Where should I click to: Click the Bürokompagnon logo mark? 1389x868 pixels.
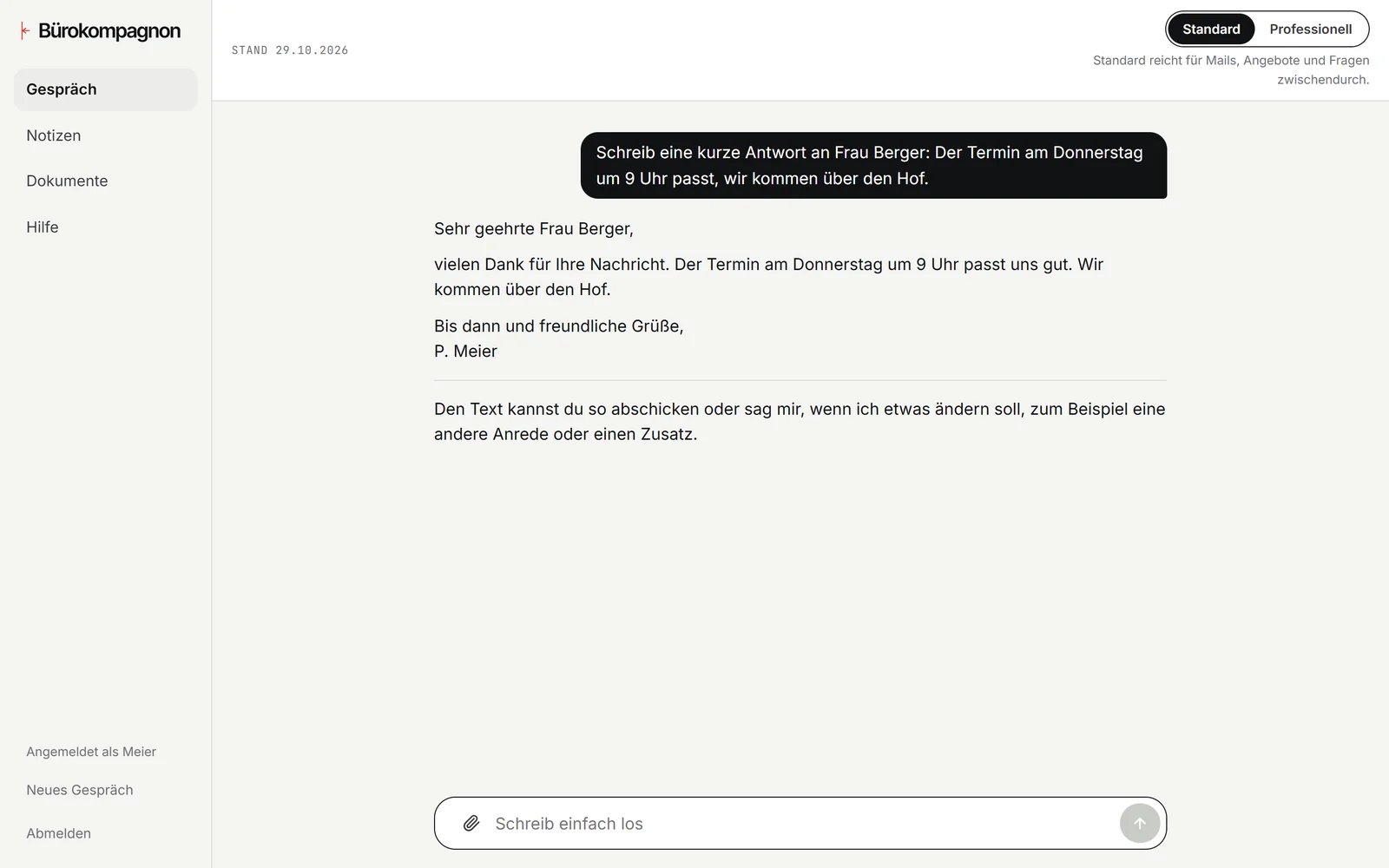tap(25, 31)
